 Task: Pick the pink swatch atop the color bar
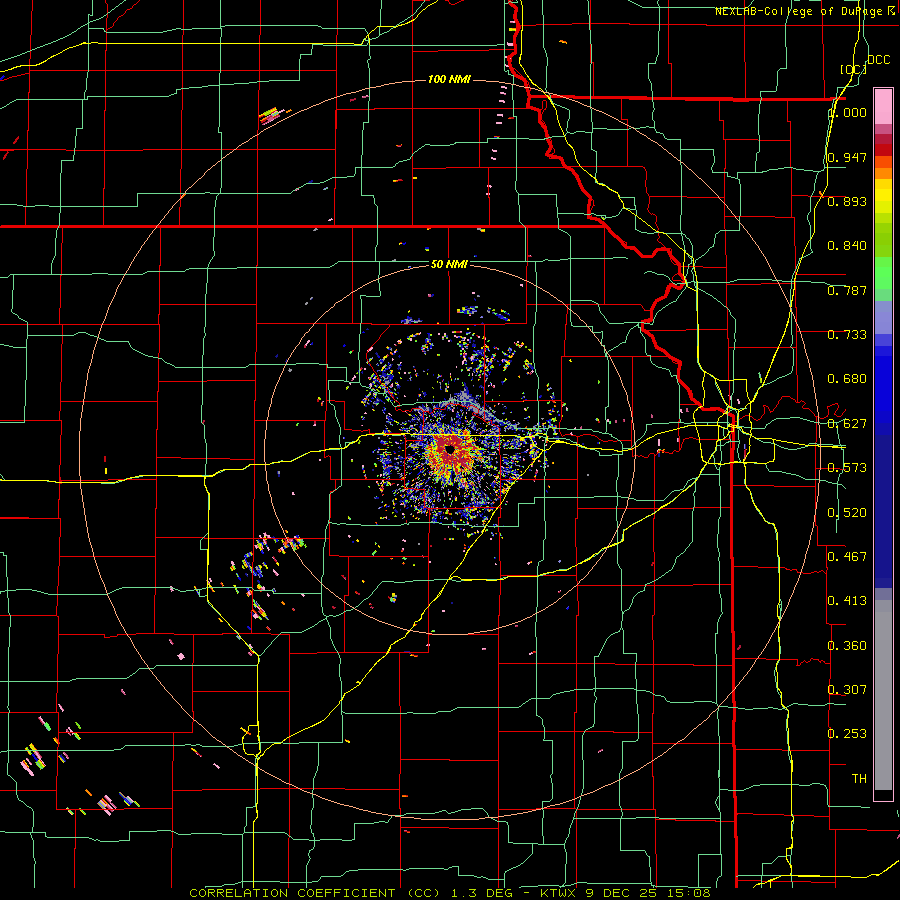[883, 106]
